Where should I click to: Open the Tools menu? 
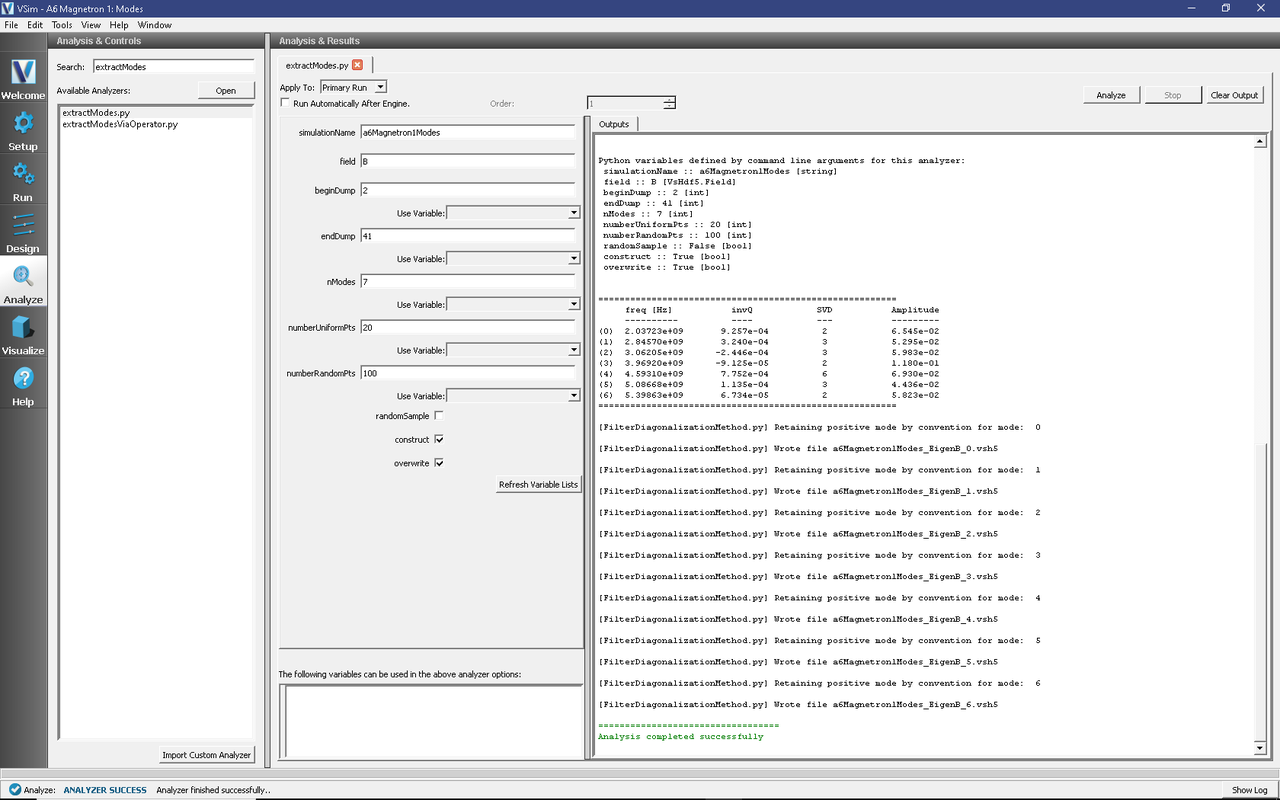tap(62, 25)
